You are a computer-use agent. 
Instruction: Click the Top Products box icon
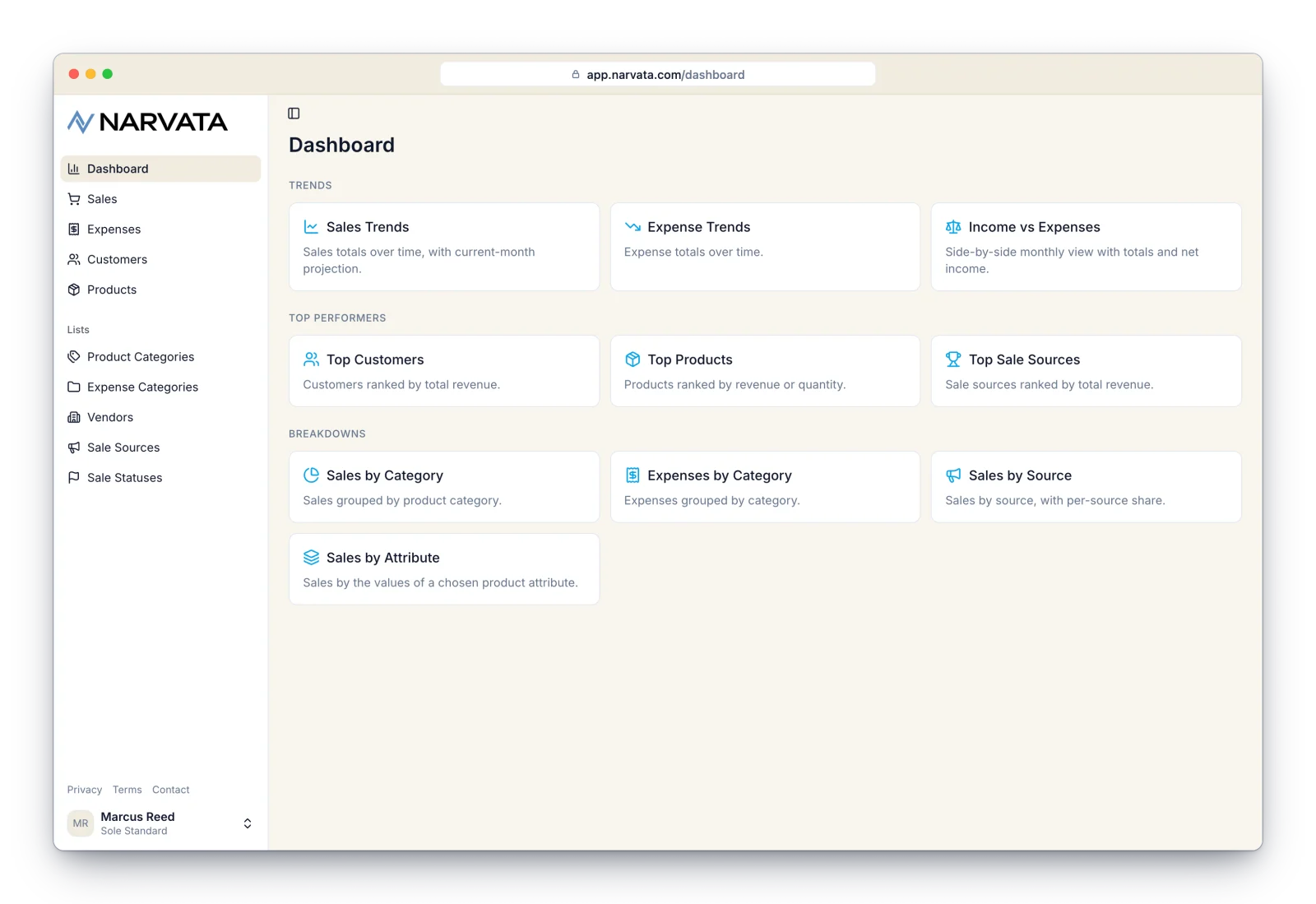(633, 359)
